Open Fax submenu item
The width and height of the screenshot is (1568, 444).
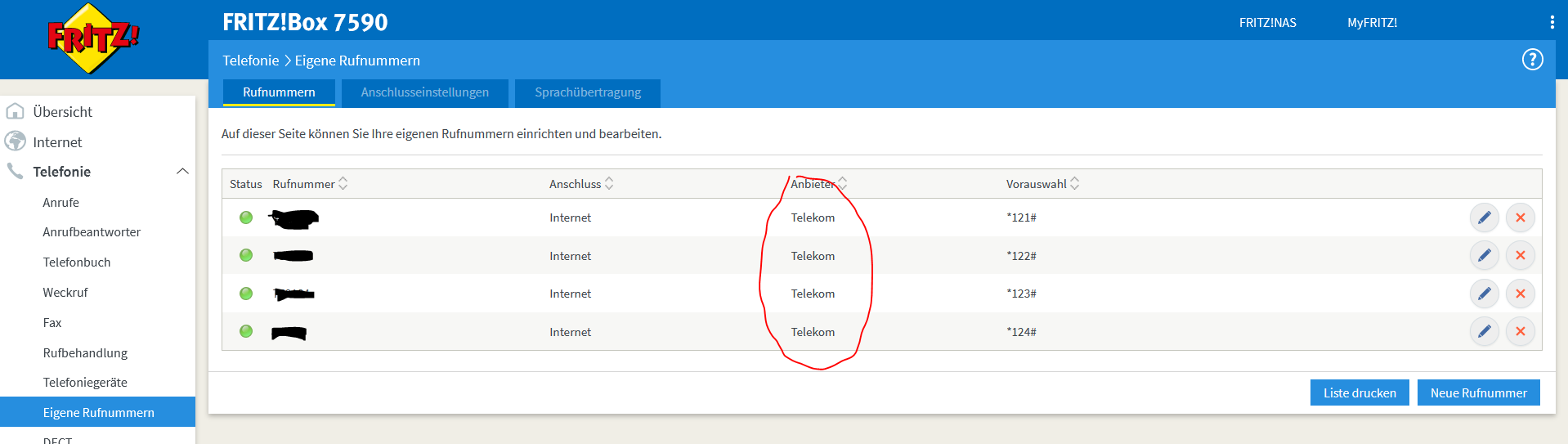pyautogui.click(x=52, y=323)
